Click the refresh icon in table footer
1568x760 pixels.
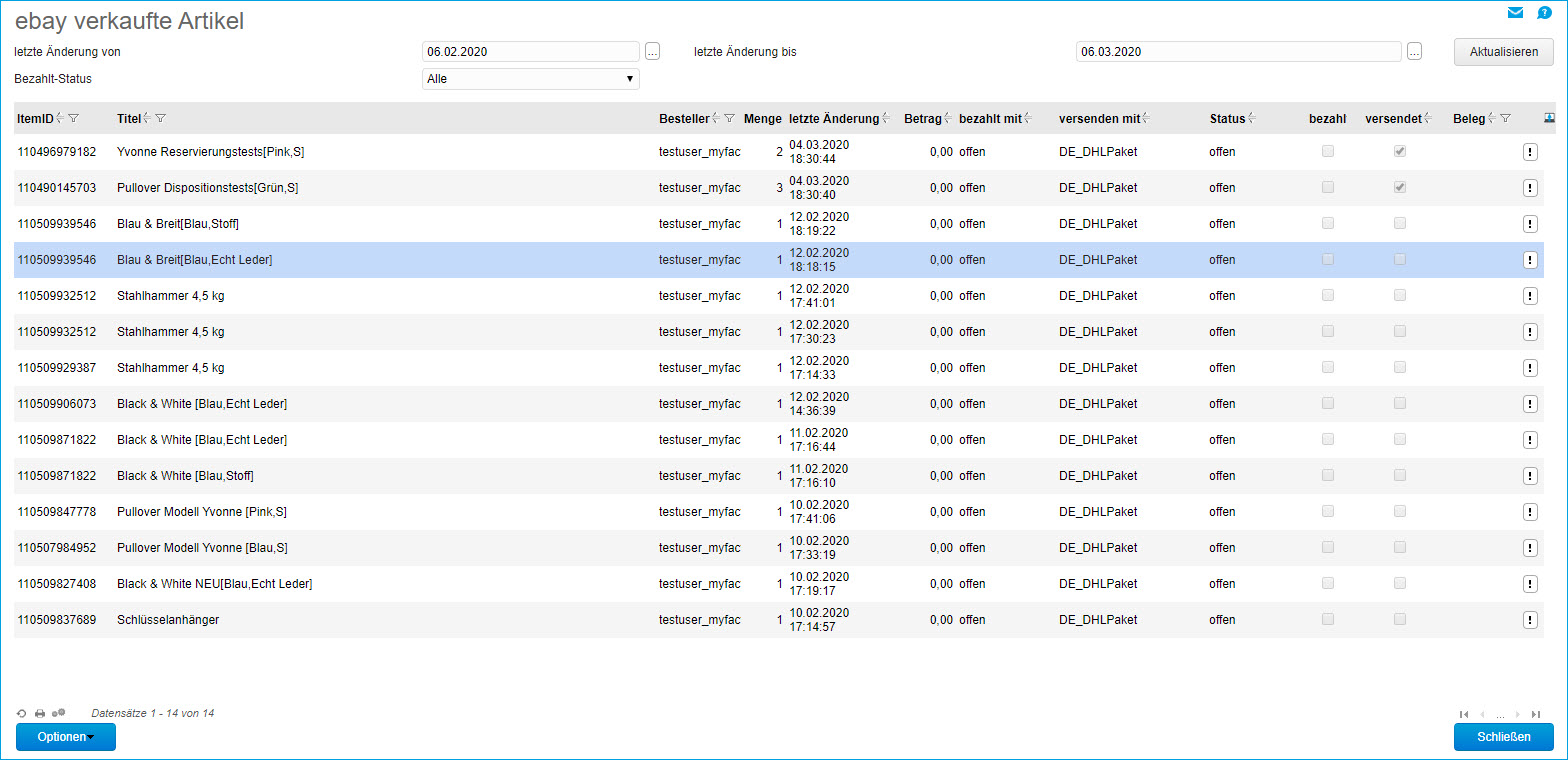(22, 714)
